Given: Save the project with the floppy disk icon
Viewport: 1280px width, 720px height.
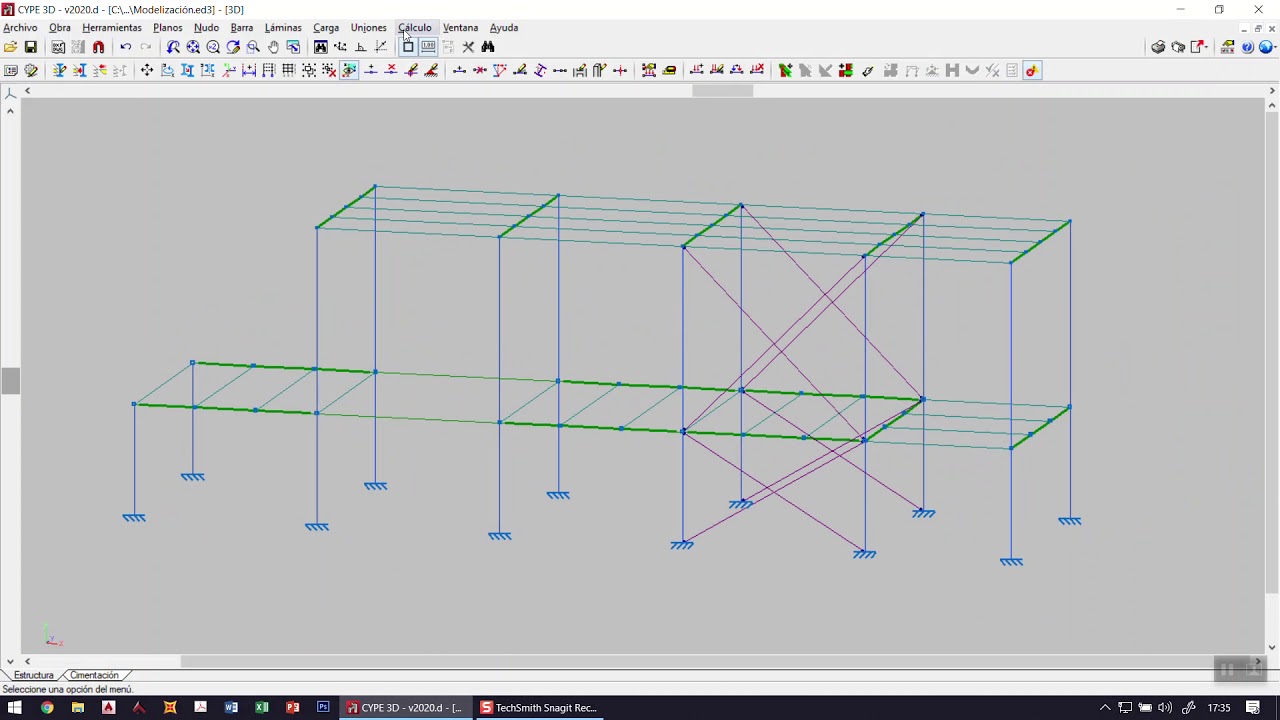Looking at the screenshot, I should [x=30, y=47].
